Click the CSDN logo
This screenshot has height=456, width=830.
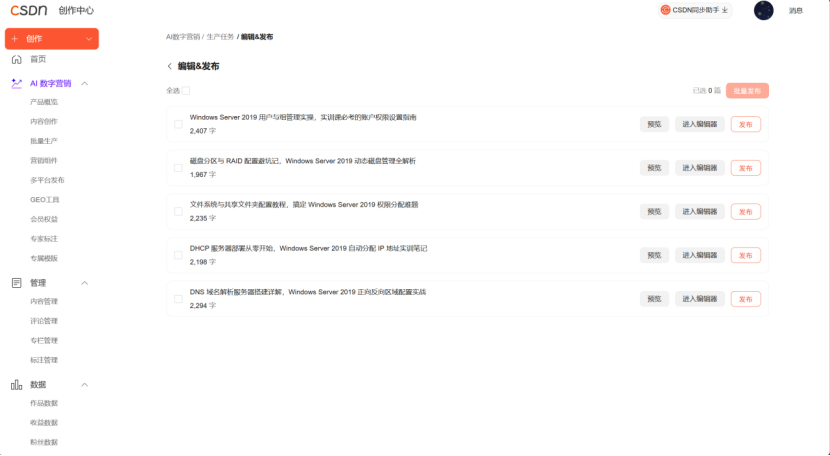tap(29, 11)
